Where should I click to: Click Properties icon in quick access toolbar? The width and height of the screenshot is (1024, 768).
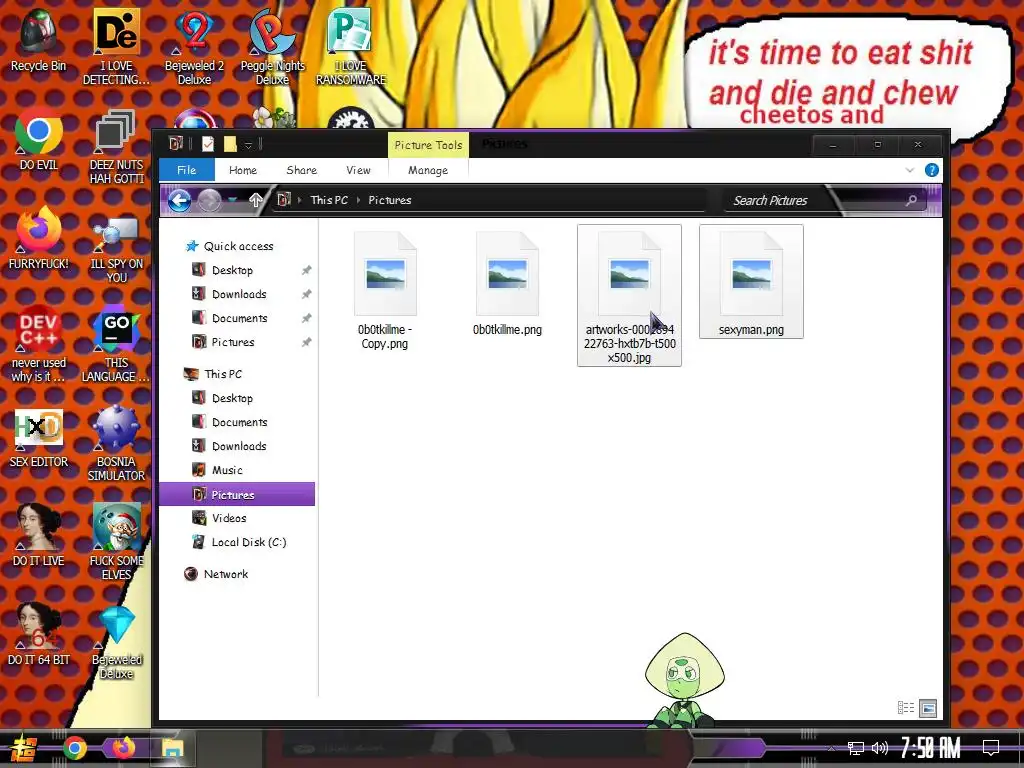tap(208, 144)
